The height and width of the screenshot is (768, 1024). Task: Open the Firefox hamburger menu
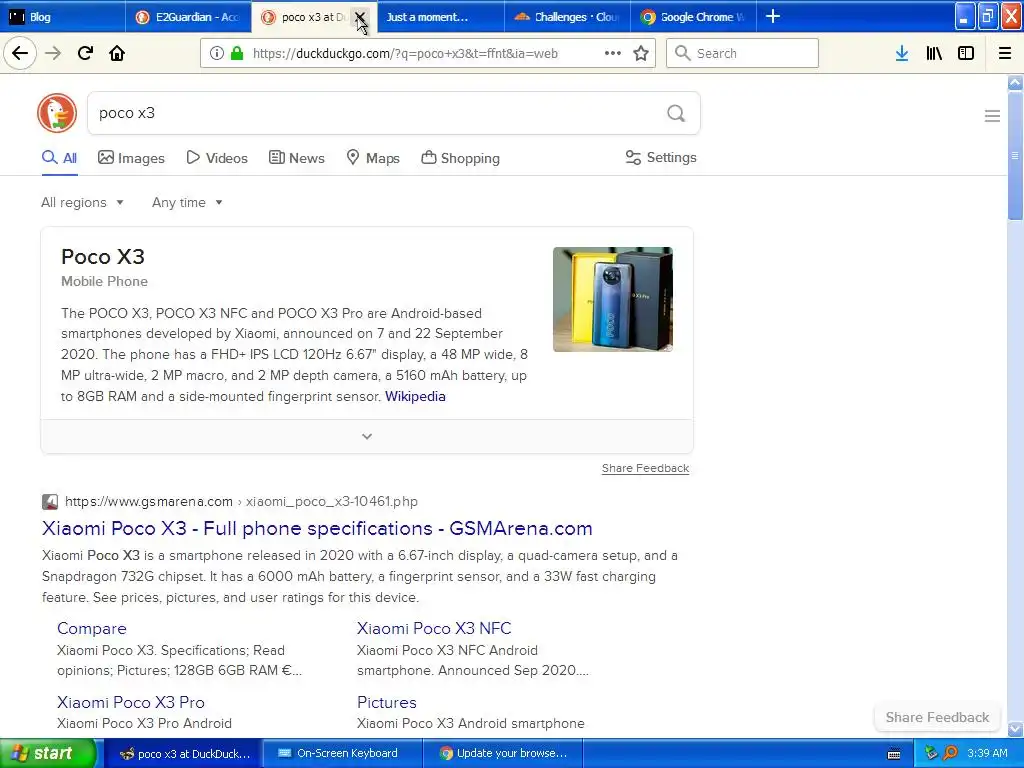[x=1005, y=53]
